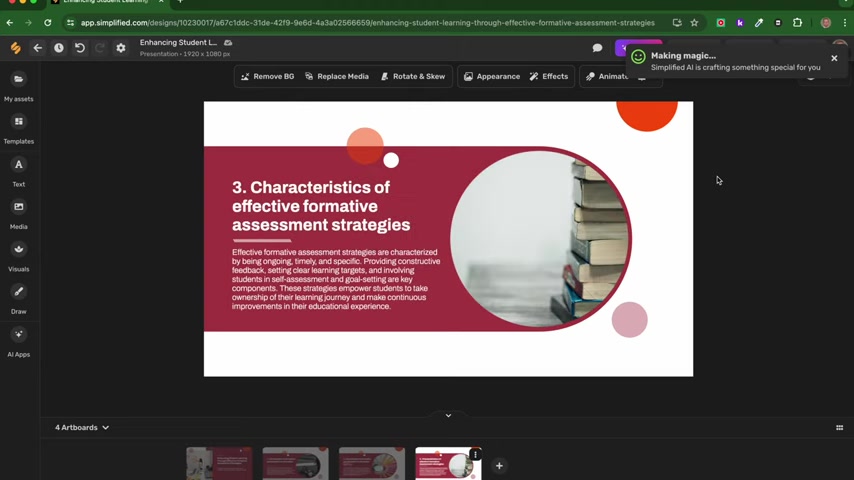Expand the 4 Artboards dropdown
854x480 pixels.
82,428
